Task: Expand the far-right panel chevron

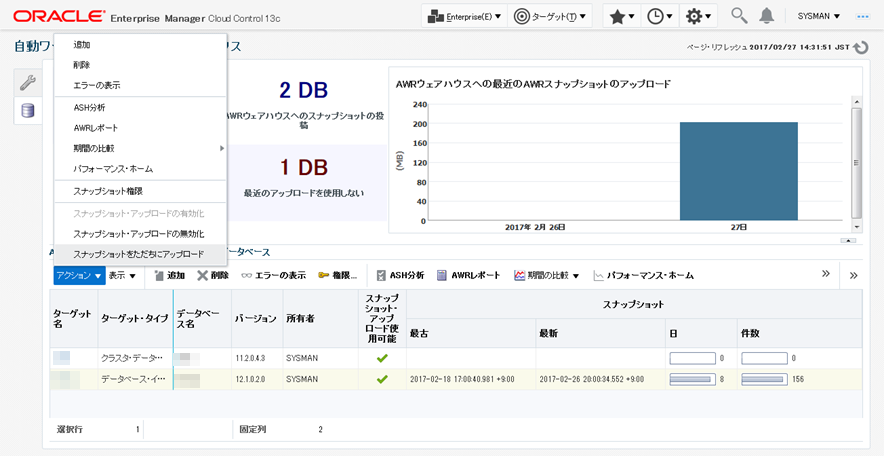Action: (x=854, y=276)
